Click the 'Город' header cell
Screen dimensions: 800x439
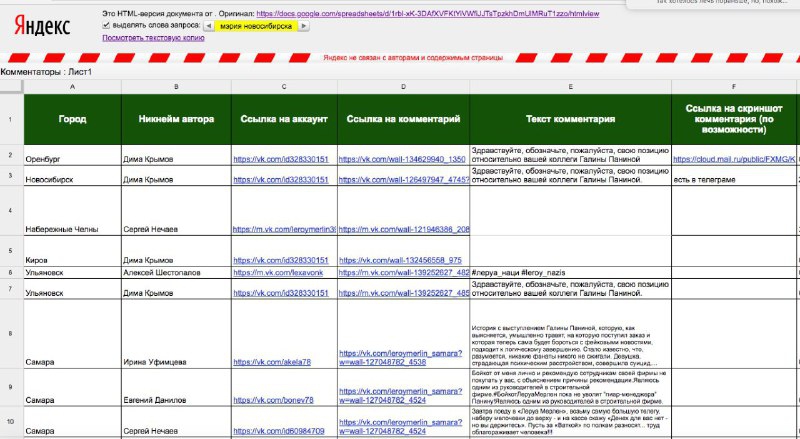(72, 119)
